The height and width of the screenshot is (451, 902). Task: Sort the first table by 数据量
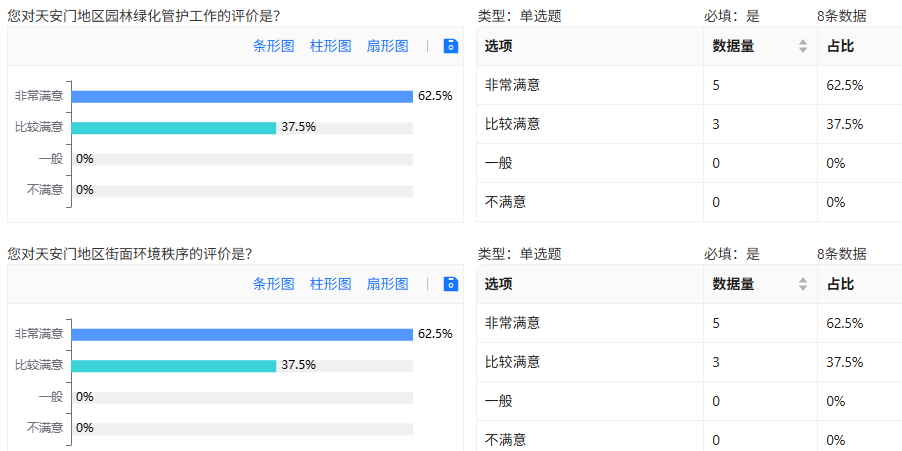[803, 47]
